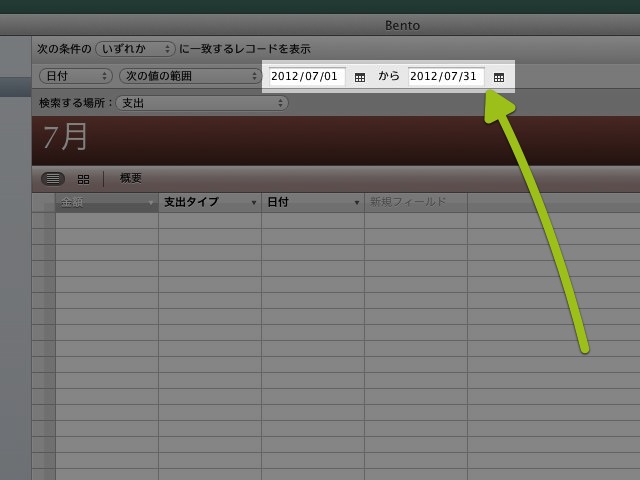Click the start date field 2012/07/01

coord(307,76)
